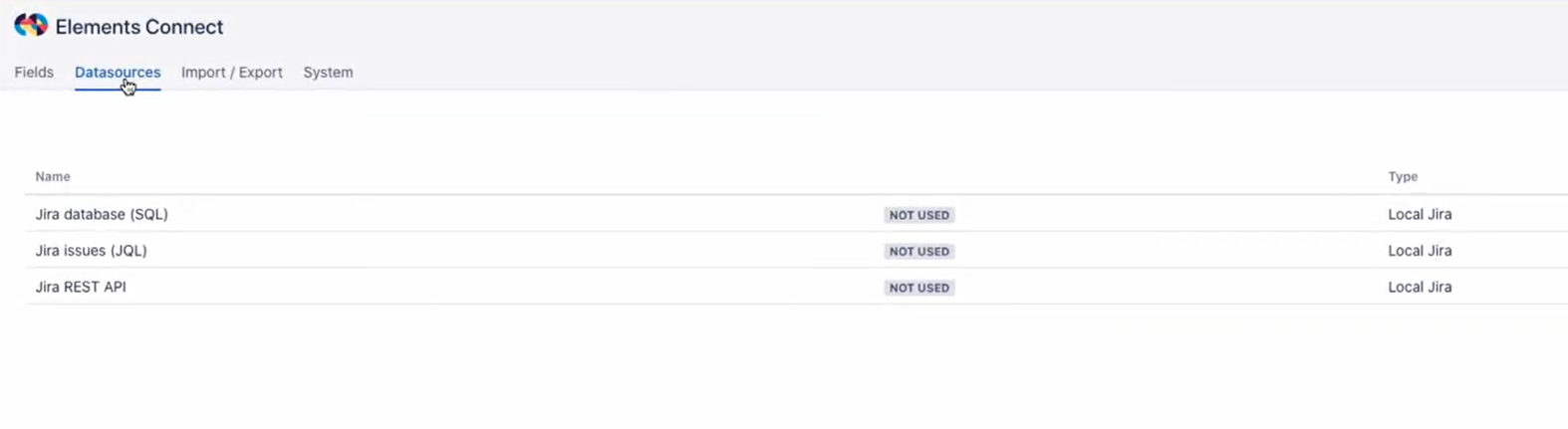Screen dimensions: 1568x429
Task: Open the Import / Export tab
Action: point(232,73)
